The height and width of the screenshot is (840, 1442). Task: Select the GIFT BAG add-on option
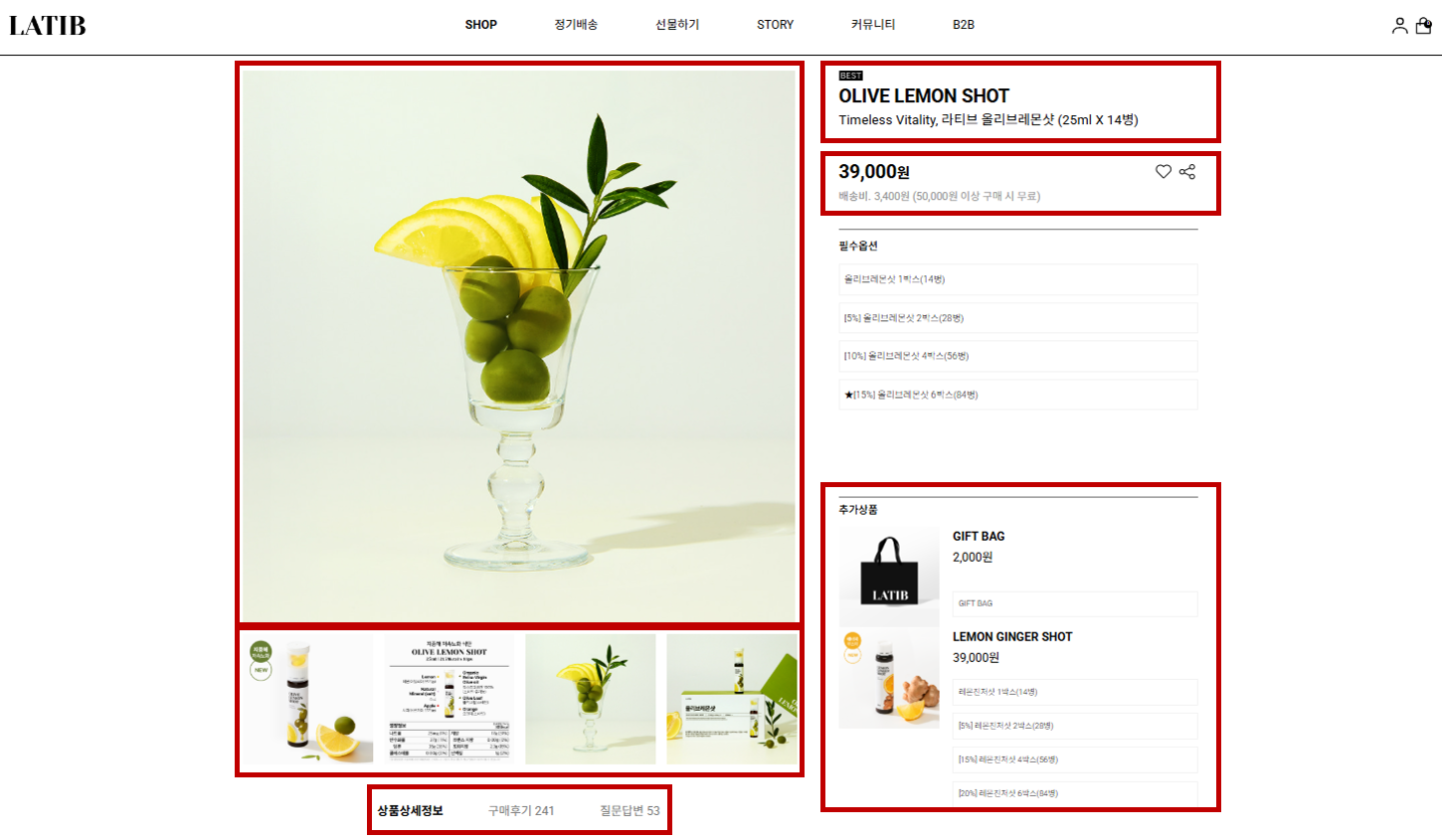pyautogui.click(x=1075, y=603)
